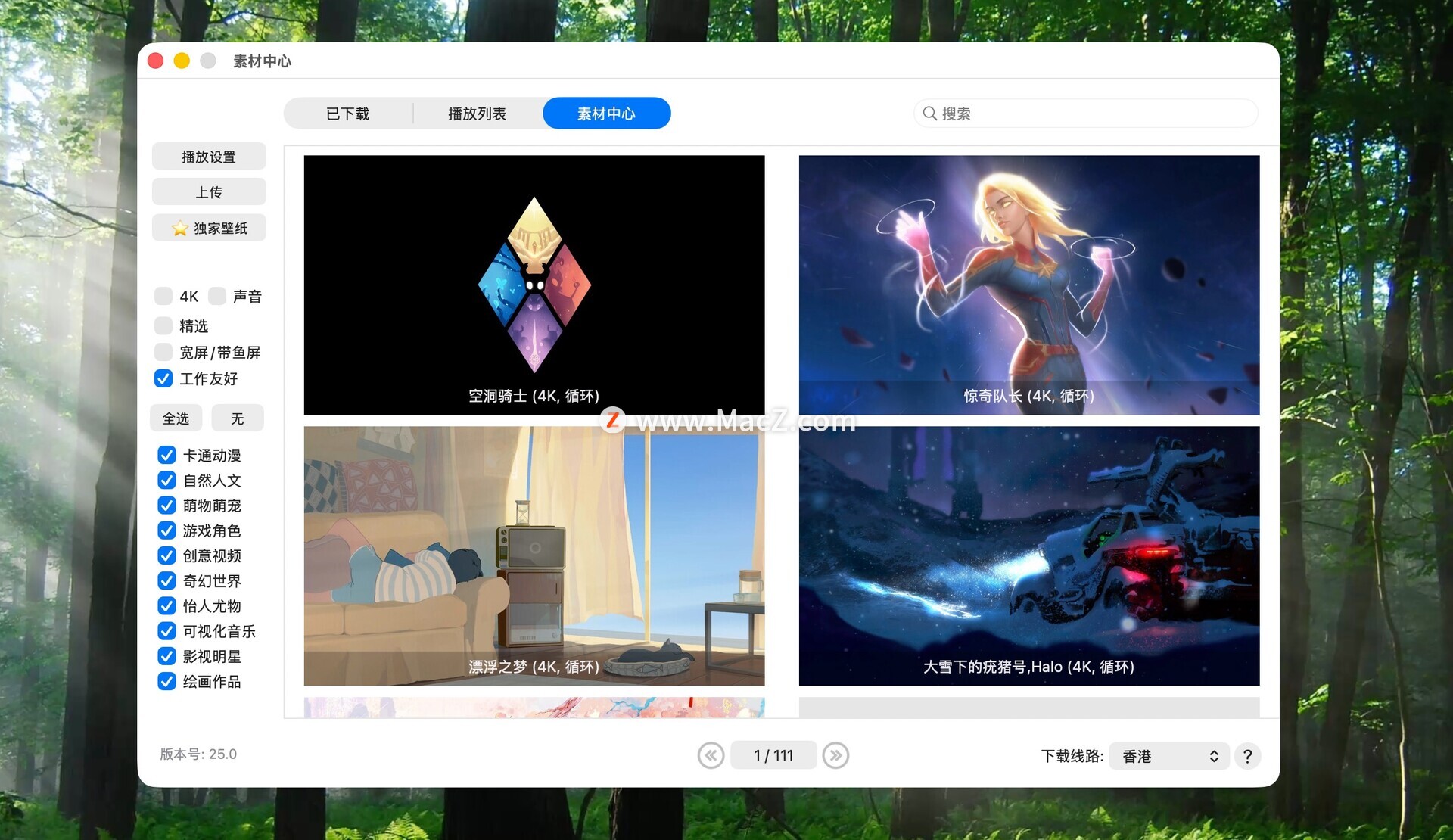Click the 全选 select-all button
Image resolution: width=1453 pixels, height=840 pixels.
(176, 418)
